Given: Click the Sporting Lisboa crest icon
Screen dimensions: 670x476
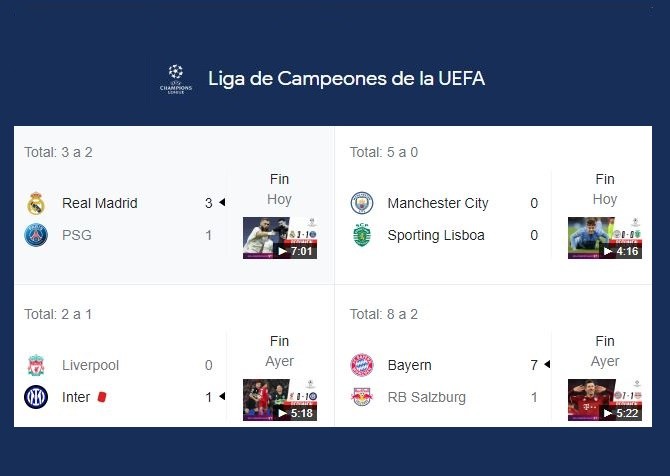Looking at the screenshot, I should tap(362, 235).
